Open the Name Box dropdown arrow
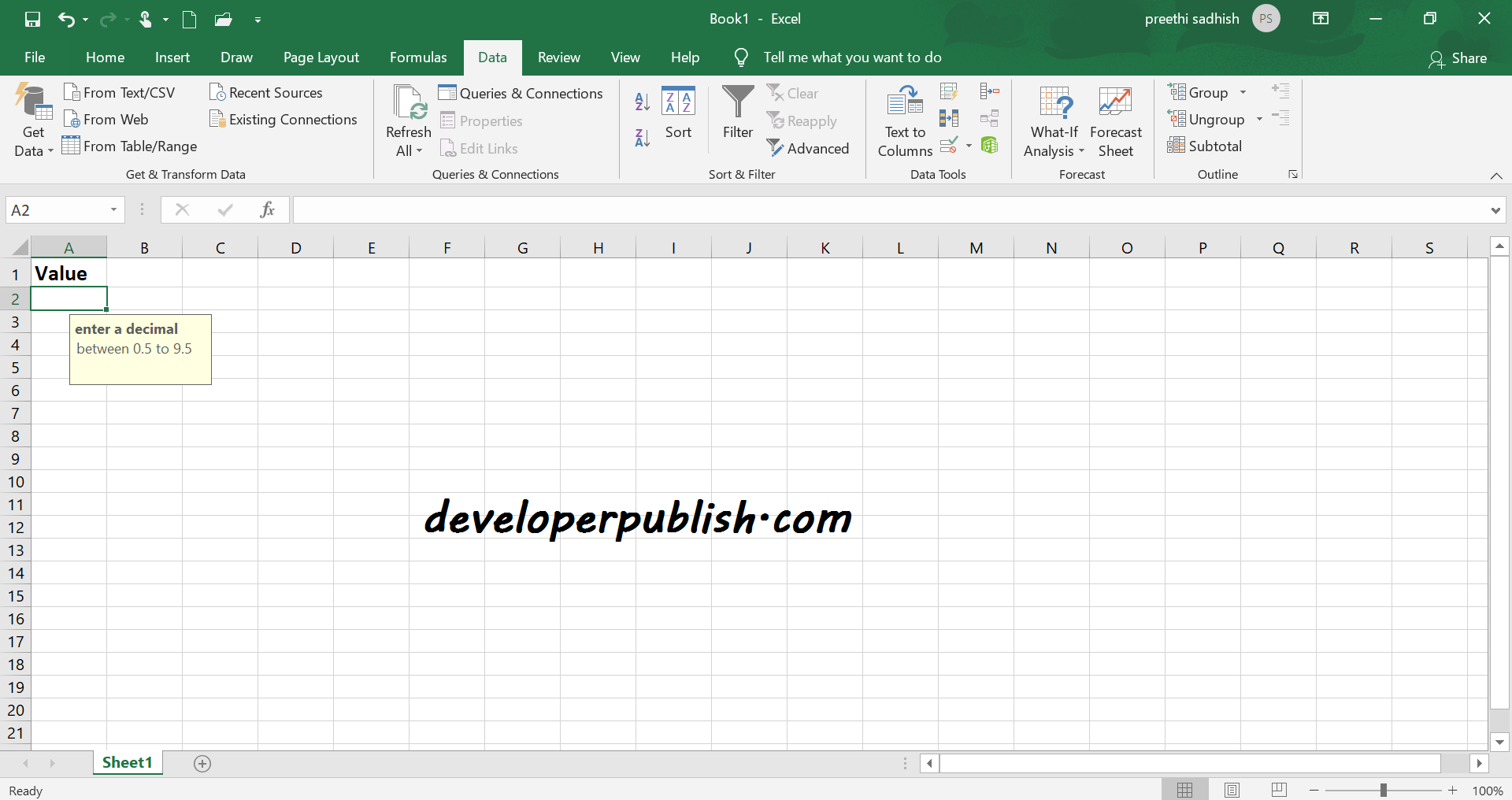This screenshot has height=800, width=1512. pyautogui.click(x=113, y=210)
